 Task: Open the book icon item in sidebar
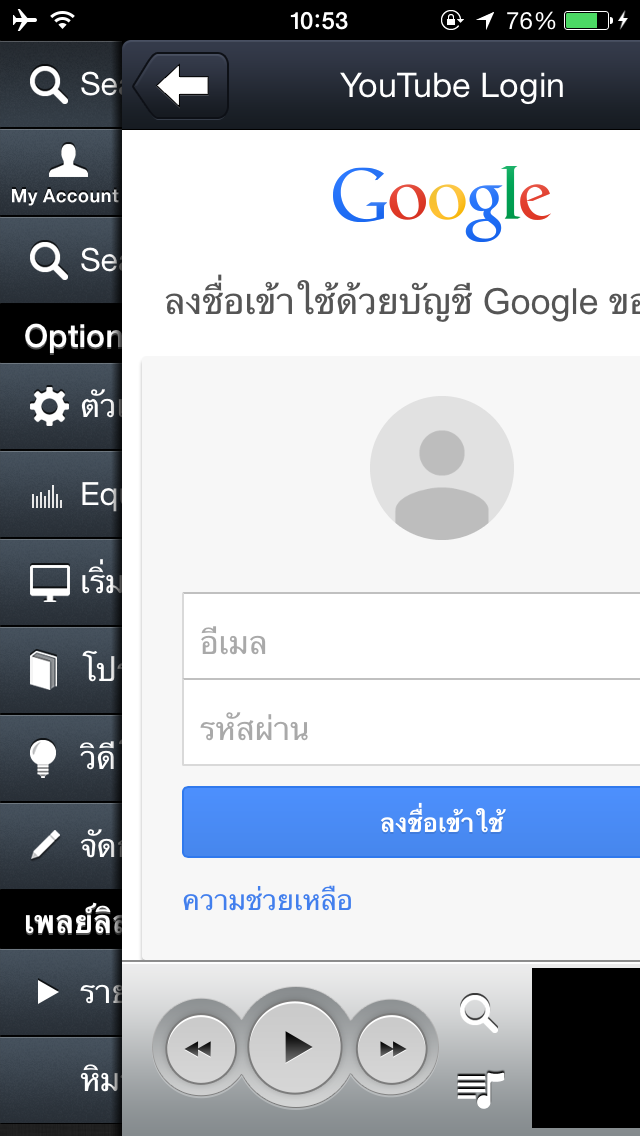point(43,670)
